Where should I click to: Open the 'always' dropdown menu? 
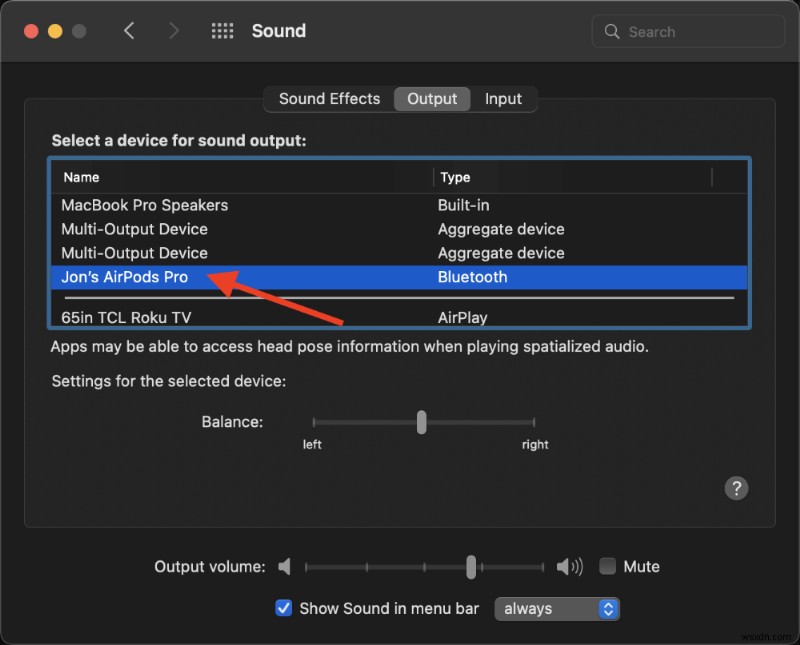(x=557, y=608)
